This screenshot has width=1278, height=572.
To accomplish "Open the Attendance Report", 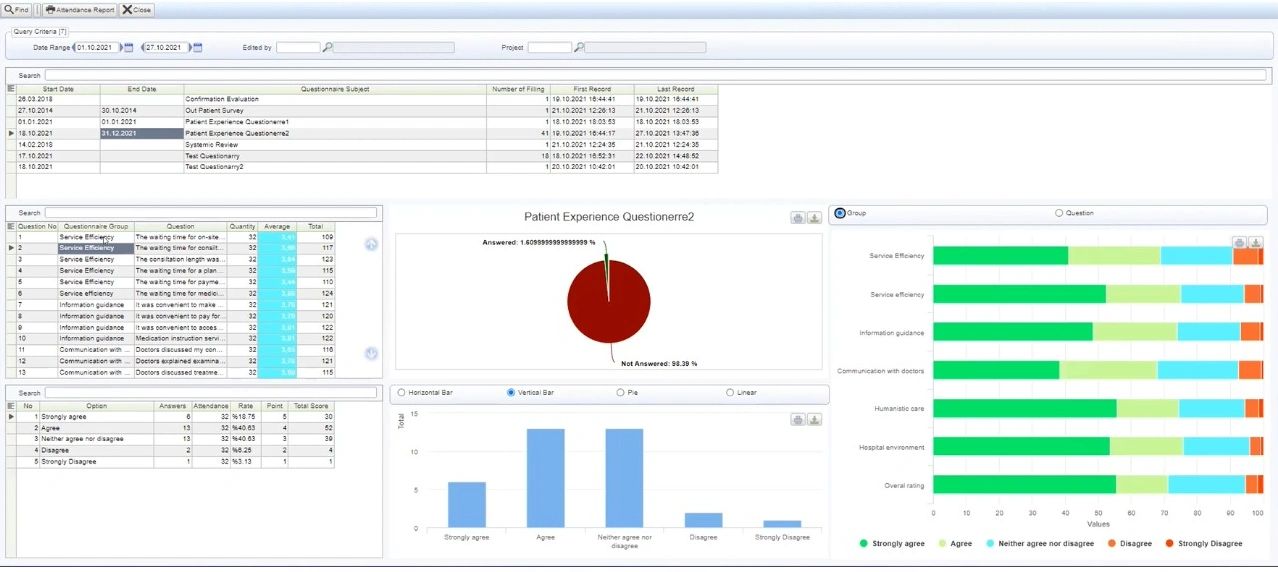I will pos(80,9).
